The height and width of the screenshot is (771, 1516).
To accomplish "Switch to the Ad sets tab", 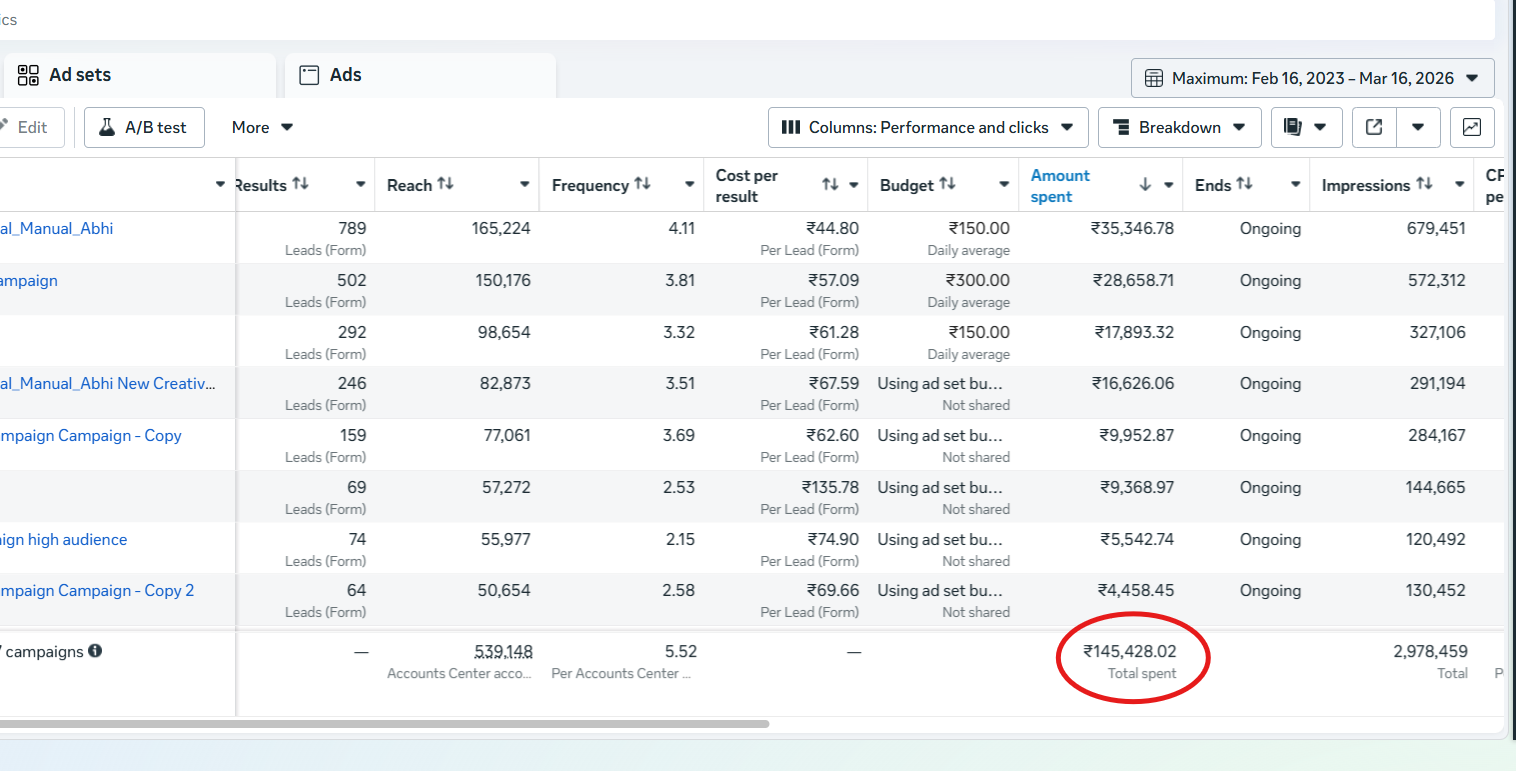I will pyautogui.click(x=79, y=75).
